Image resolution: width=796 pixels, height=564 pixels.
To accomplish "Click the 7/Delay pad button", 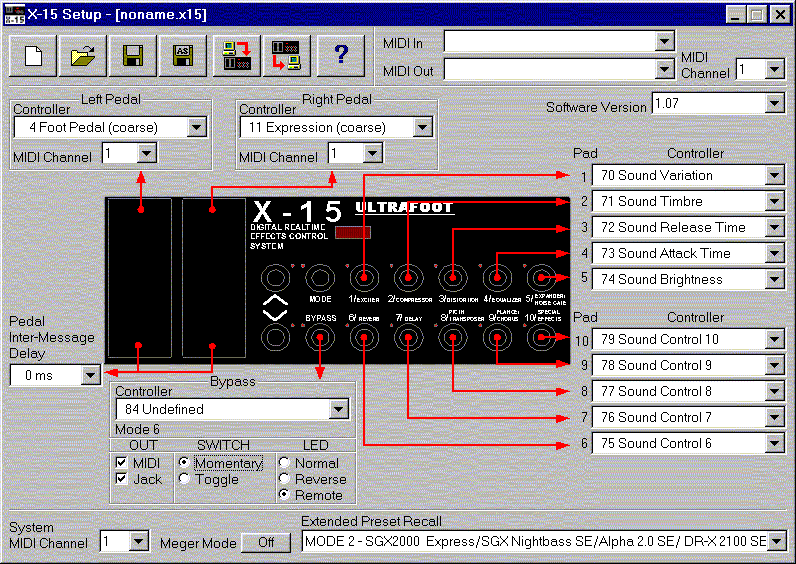I will pyautogui.click(x=408, y=338).
